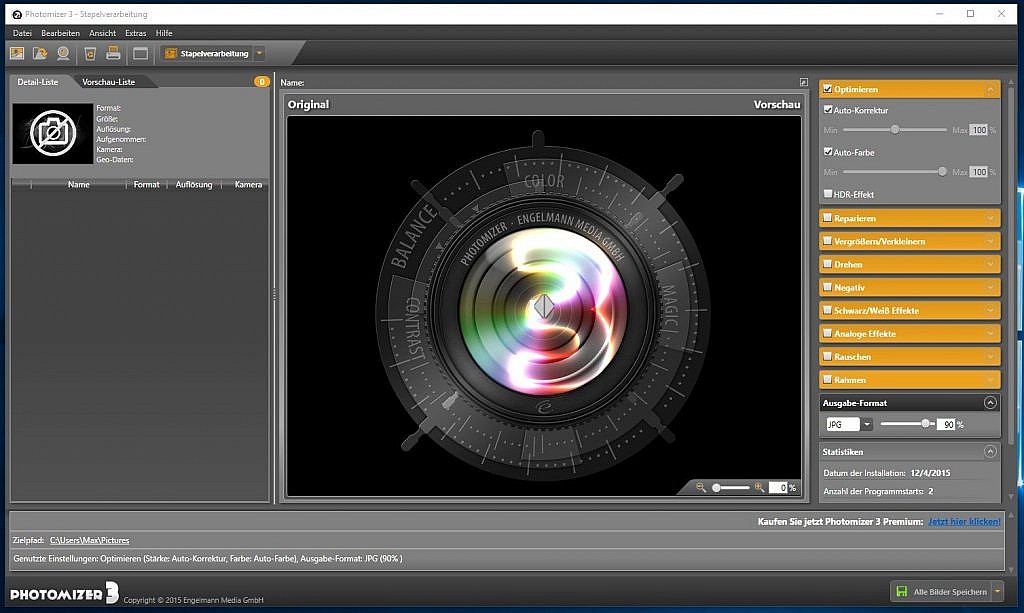Toggle the Optimieren checkbox
Screen dimensions: 1024x613
tap(827, 89)
